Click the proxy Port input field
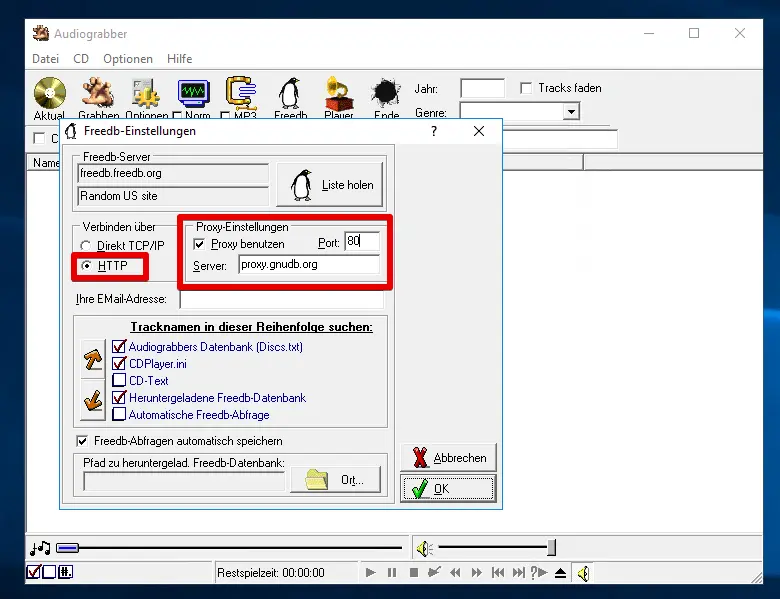Screen dimensions: 780x599 [x=362, y=241]
